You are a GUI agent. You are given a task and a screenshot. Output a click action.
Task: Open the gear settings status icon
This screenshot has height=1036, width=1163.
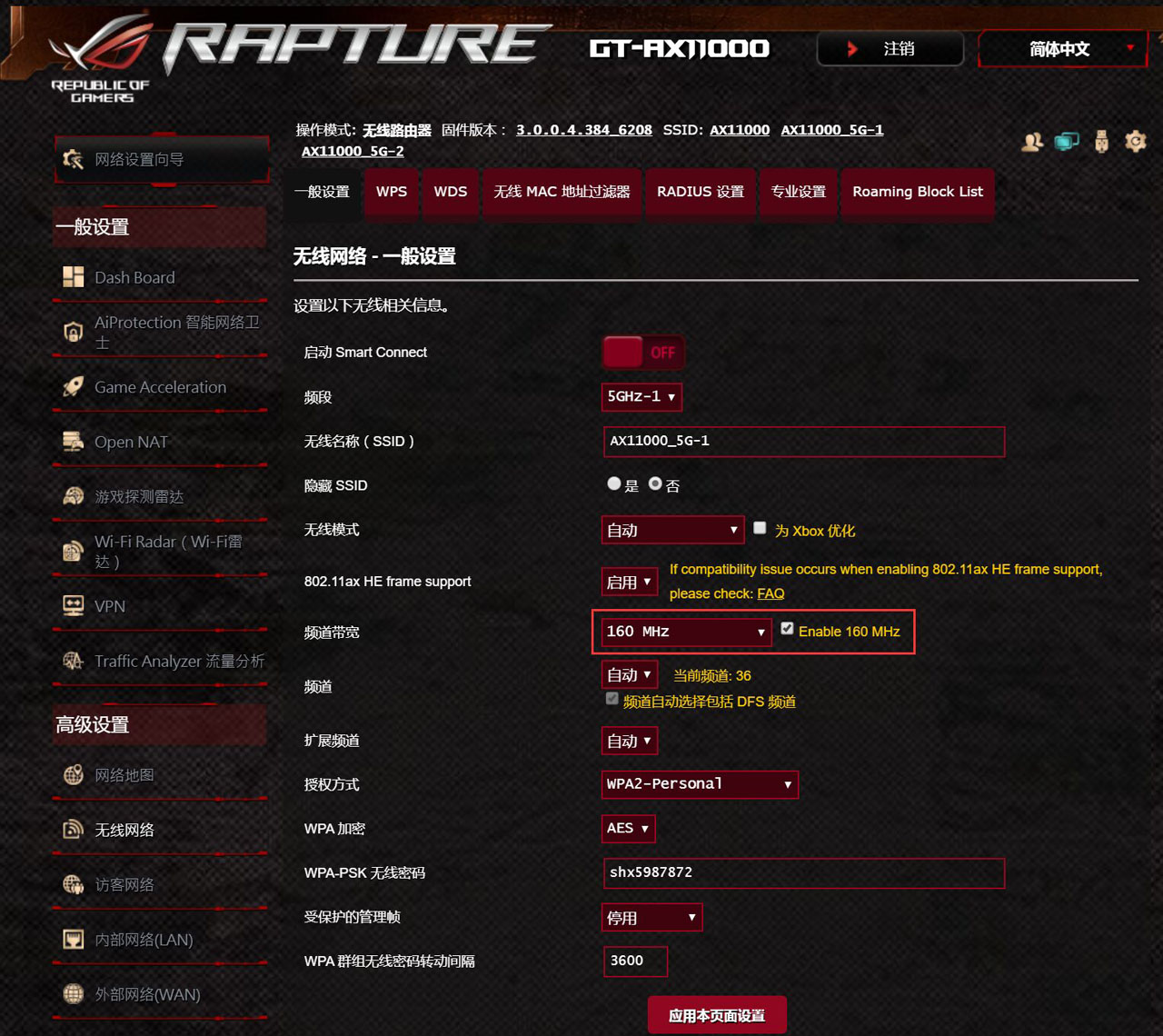pos(1136,142)
